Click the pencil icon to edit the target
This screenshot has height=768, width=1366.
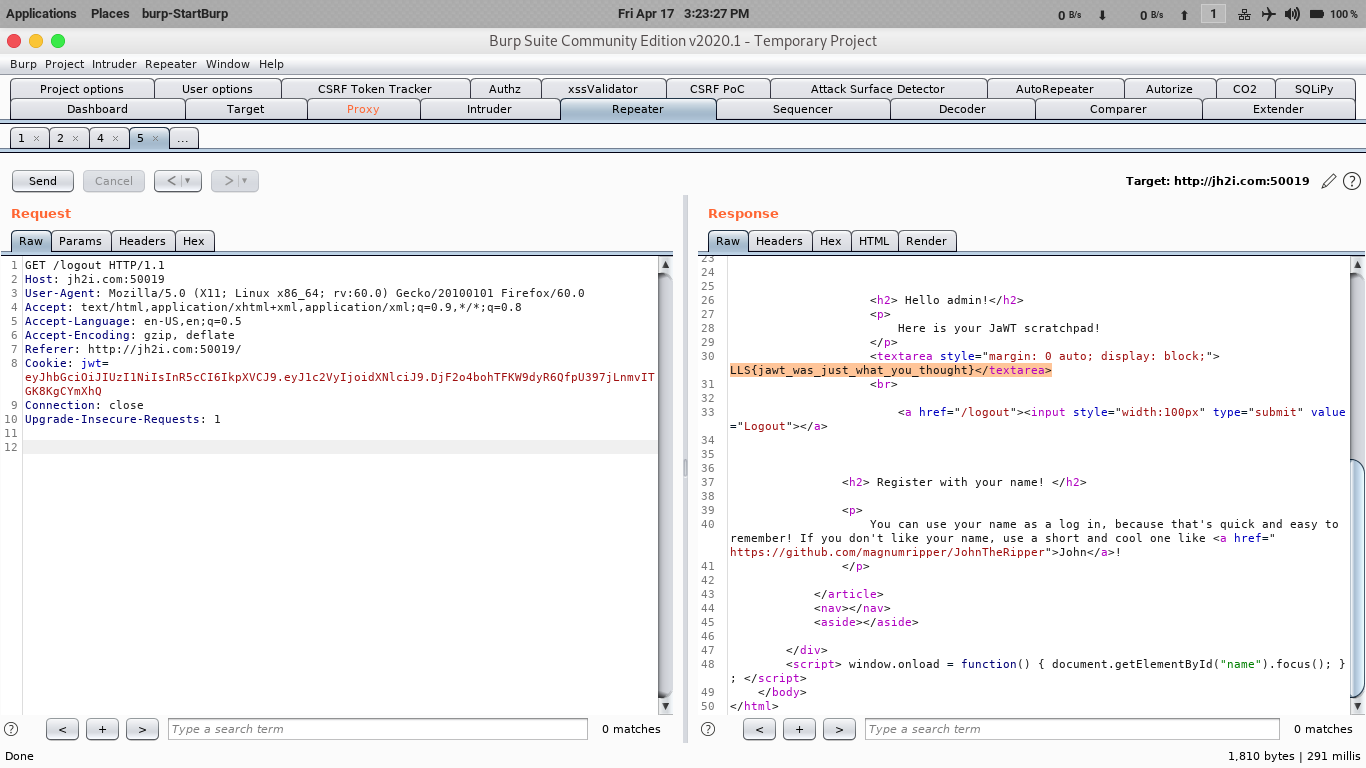(x=1329, y=181)
